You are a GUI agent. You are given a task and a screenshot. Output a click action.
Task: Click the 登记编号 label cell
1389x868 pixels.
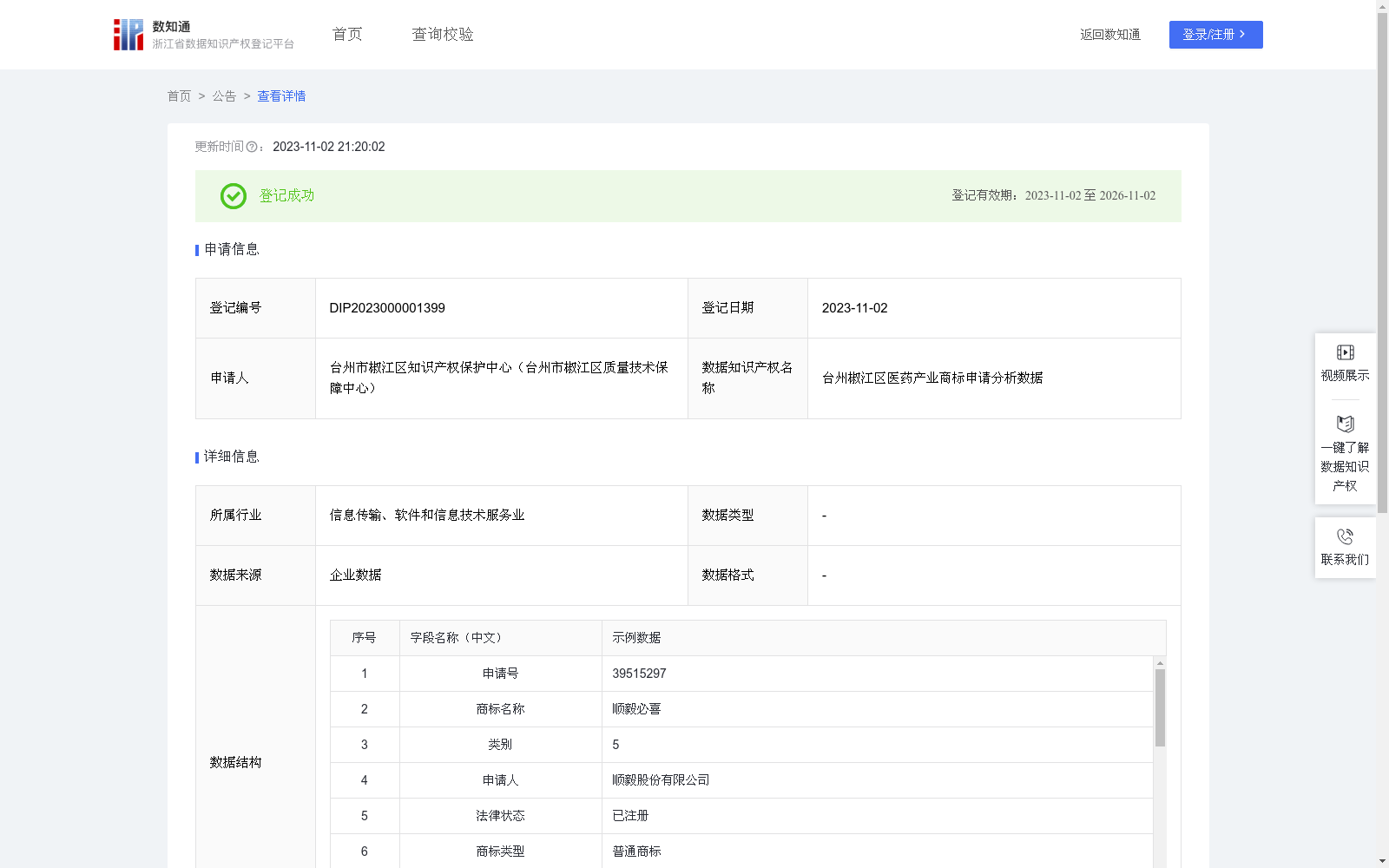(x=255, y=308)
